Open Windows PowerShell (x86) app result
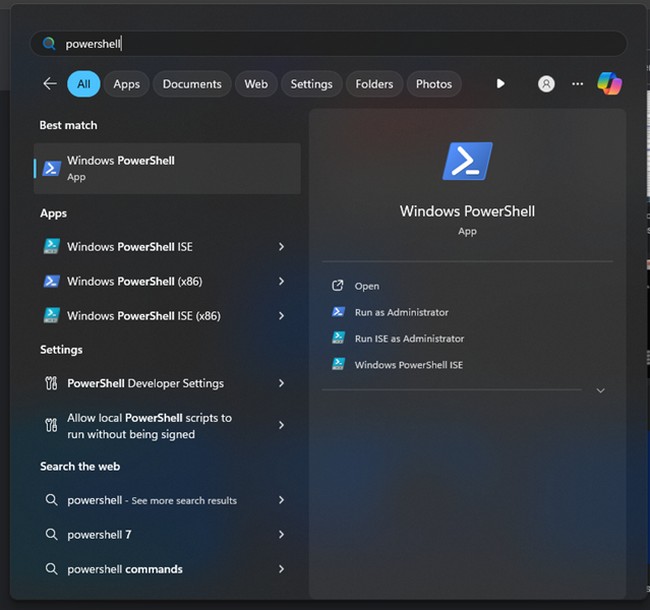Viewport: 650px width, 610px height. [x=167, y=281]
